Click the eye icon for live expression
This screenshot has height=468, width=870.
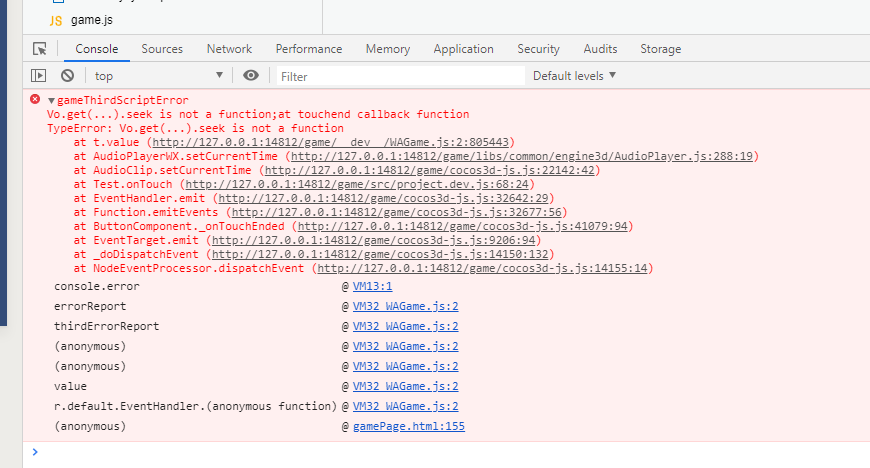click(251, 75)
